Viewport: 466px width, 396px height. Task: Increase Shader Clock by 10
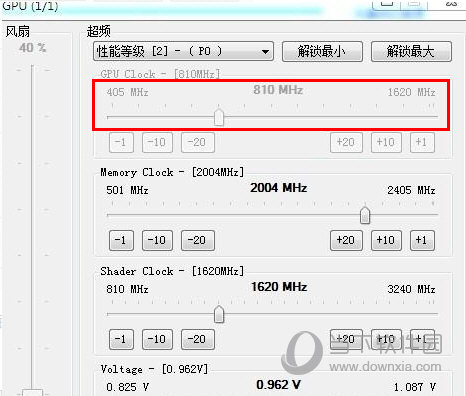[x=386, y=339]
